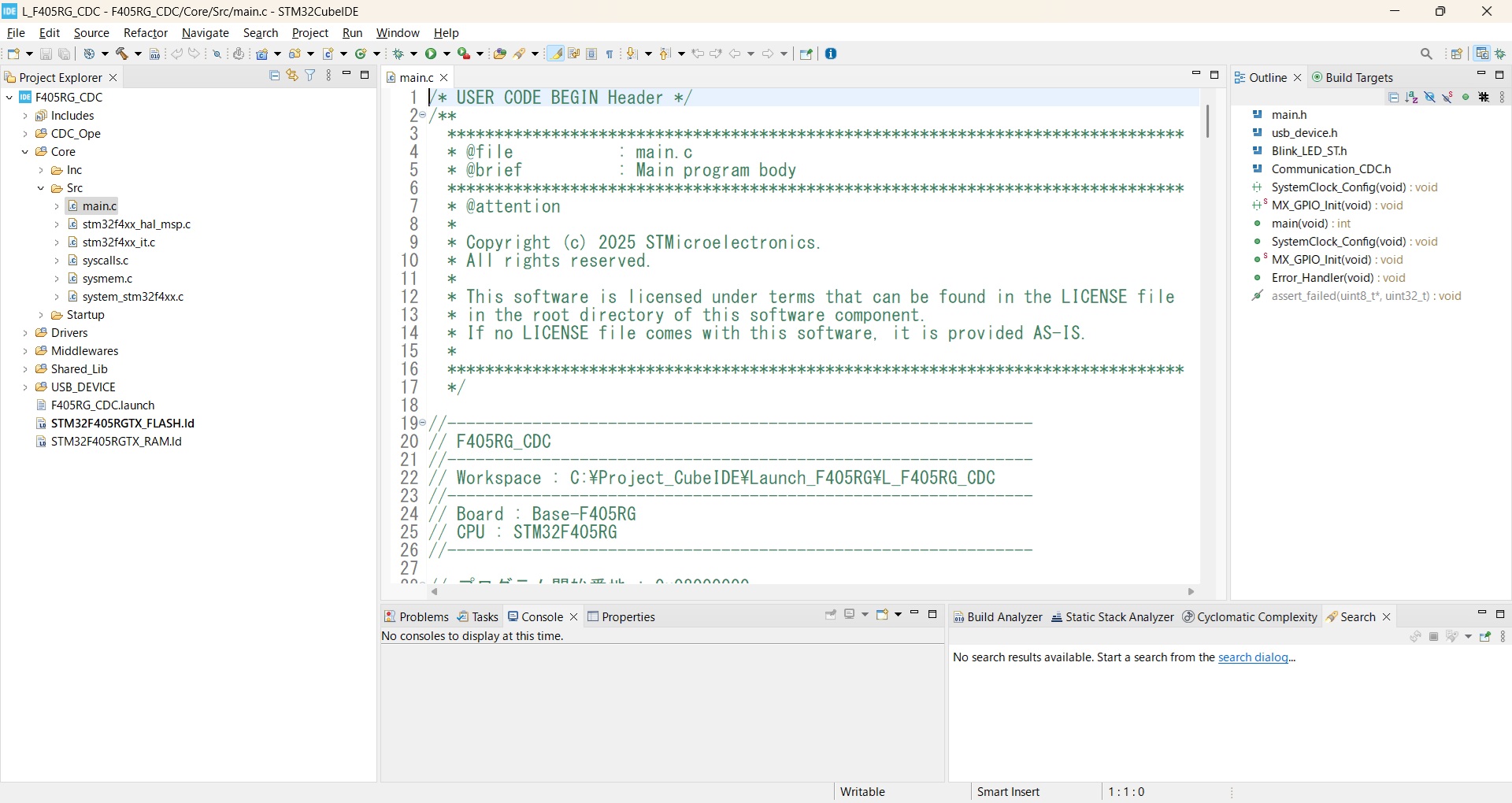This screenshot has width=1512, height=803.
Task: Select STM32F405RGTX_FLASH.ld file
Action: click(x=122, y=424)
